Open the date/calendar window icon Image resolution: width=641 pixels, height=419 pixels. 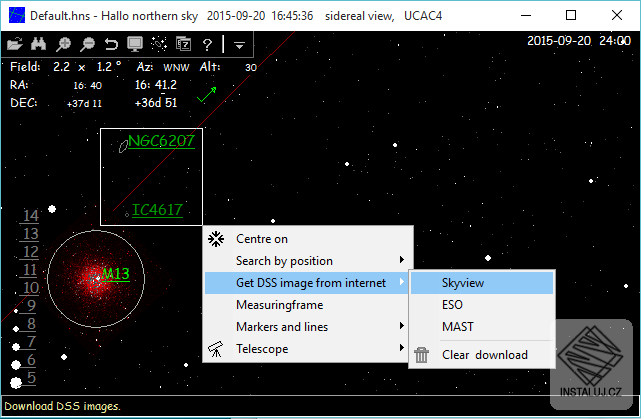[x=183, y=44]
